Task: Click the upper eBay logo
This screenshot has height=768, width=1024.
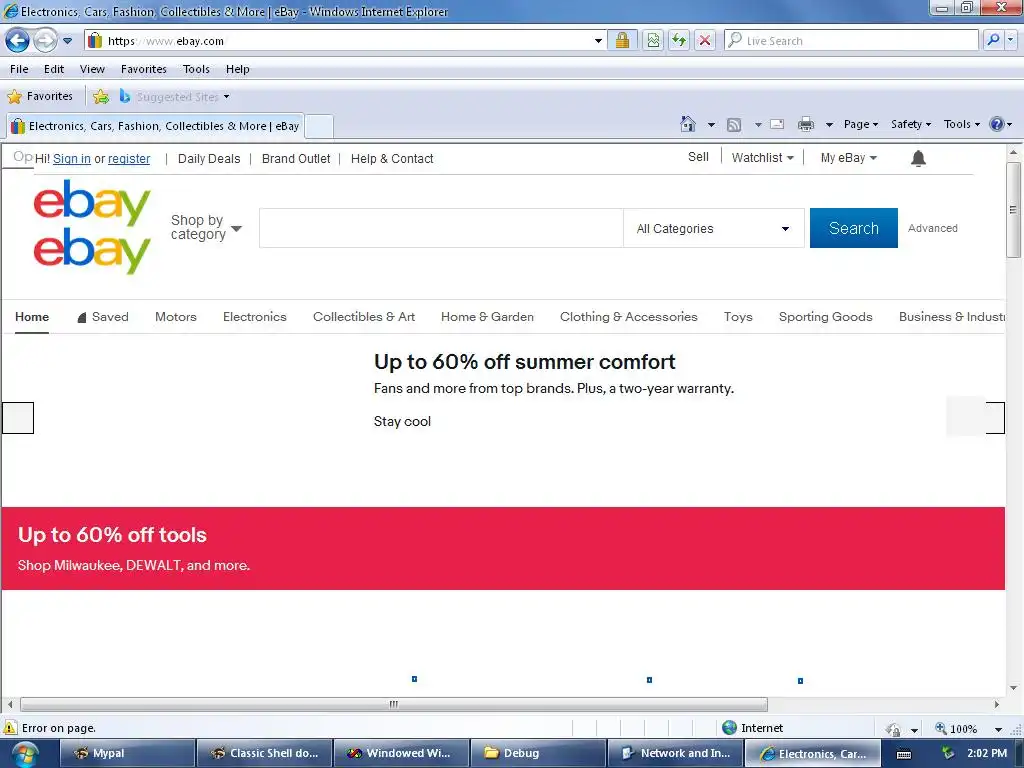Action: pyautogui.click(x=92, y=203)
